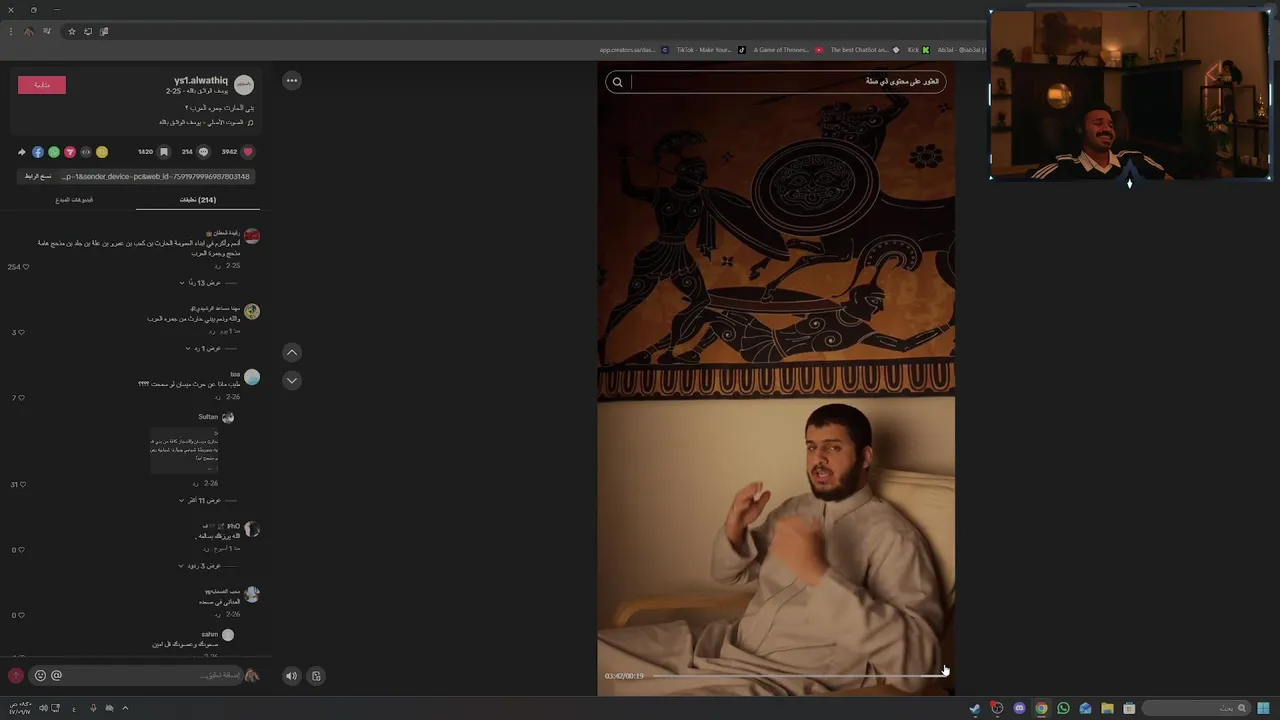Like the comment with 7 likes
The image size is (1280, 720).
pos(22,398)
